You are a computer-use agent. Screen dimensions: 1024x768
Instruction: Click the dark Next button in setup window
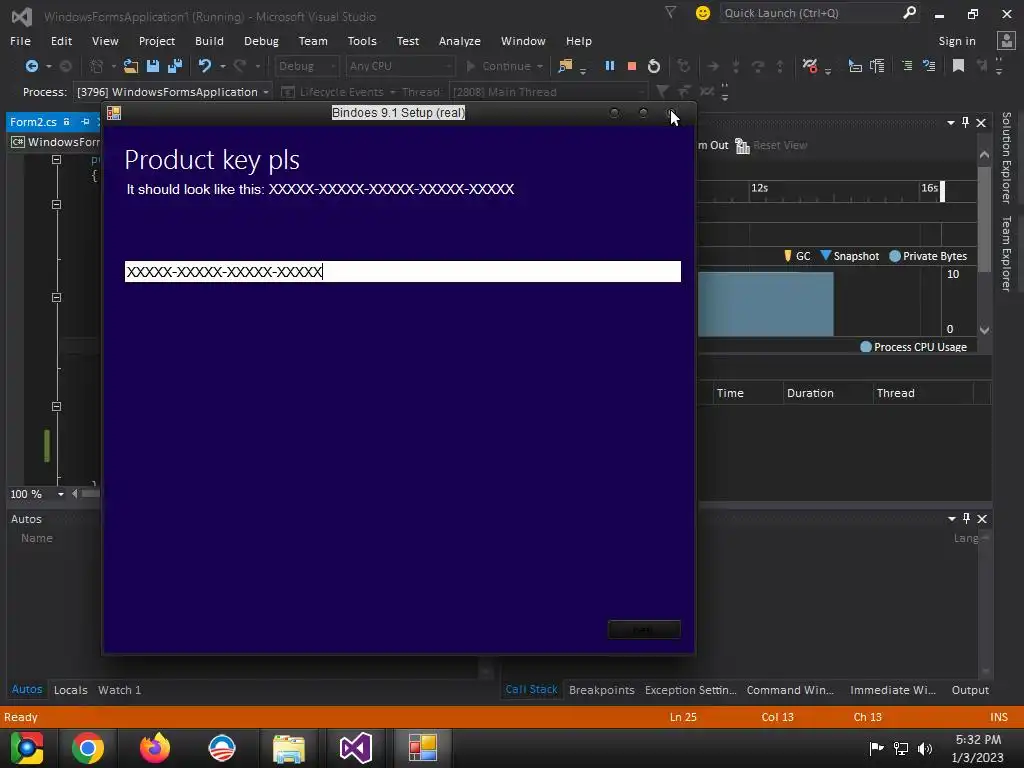click(644, 630)
